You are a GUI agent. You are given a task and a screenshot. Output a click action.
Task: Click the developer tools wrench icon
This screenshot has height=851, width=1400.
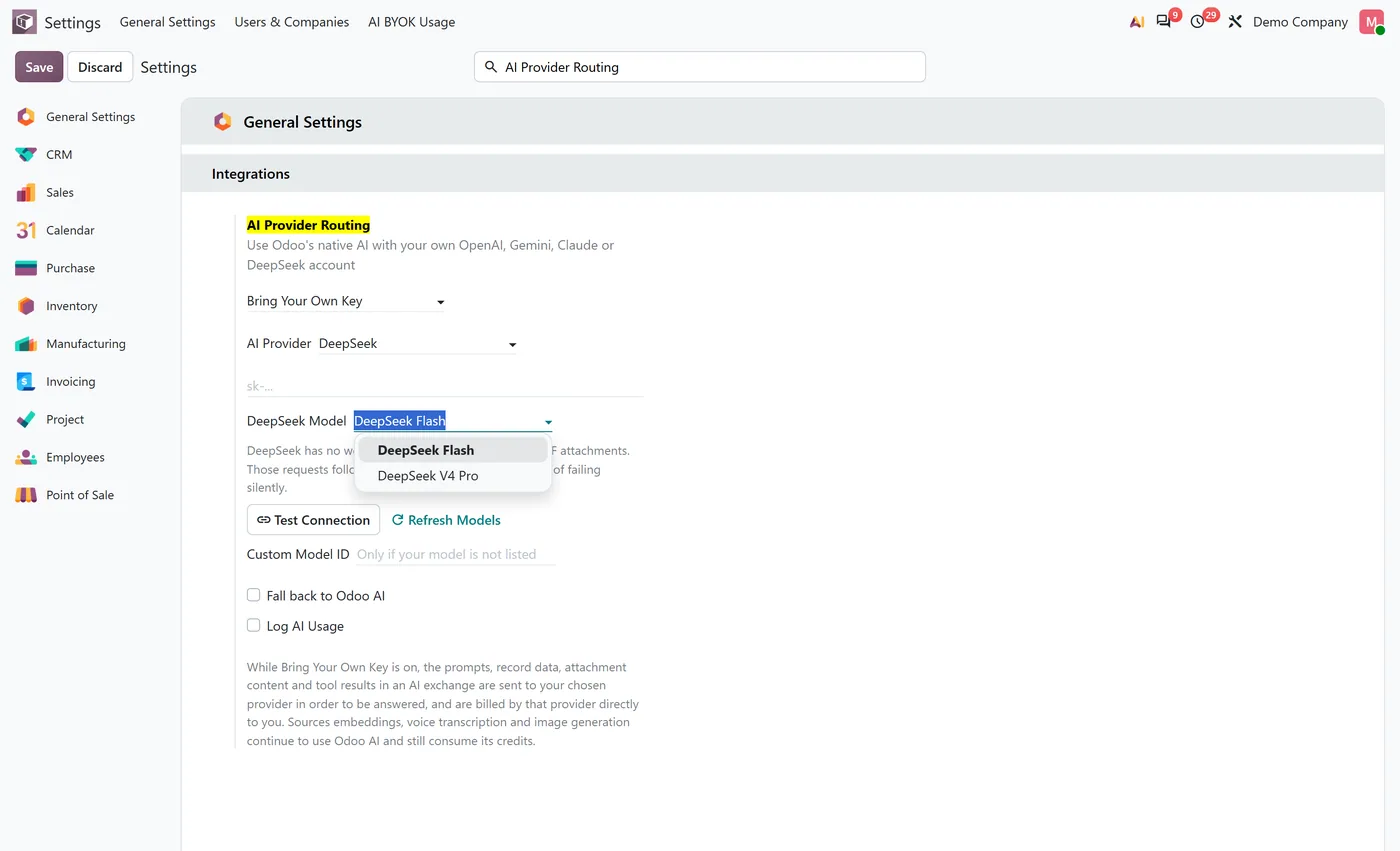1235,22
